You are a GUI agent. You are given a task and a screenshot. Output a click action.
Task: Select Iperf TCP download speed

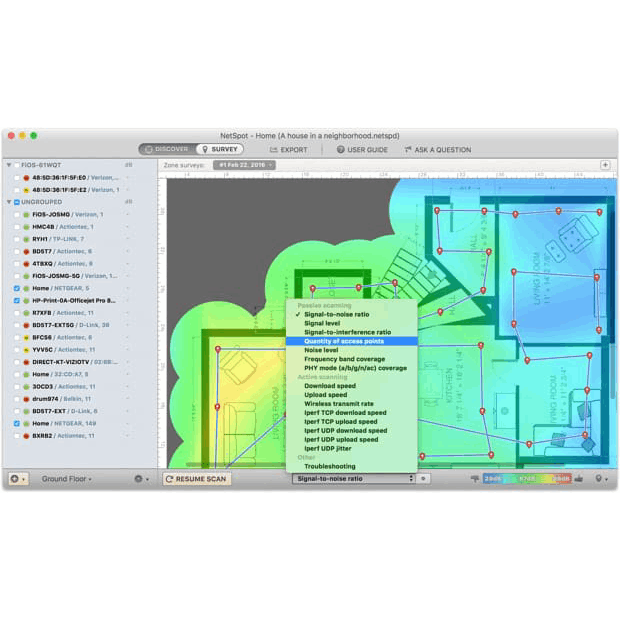tap(345, 413)
